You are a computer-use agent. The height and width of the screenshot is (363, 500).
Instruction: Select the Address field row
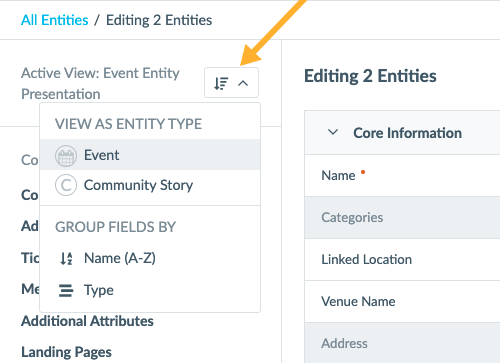[x=402, y=343]
